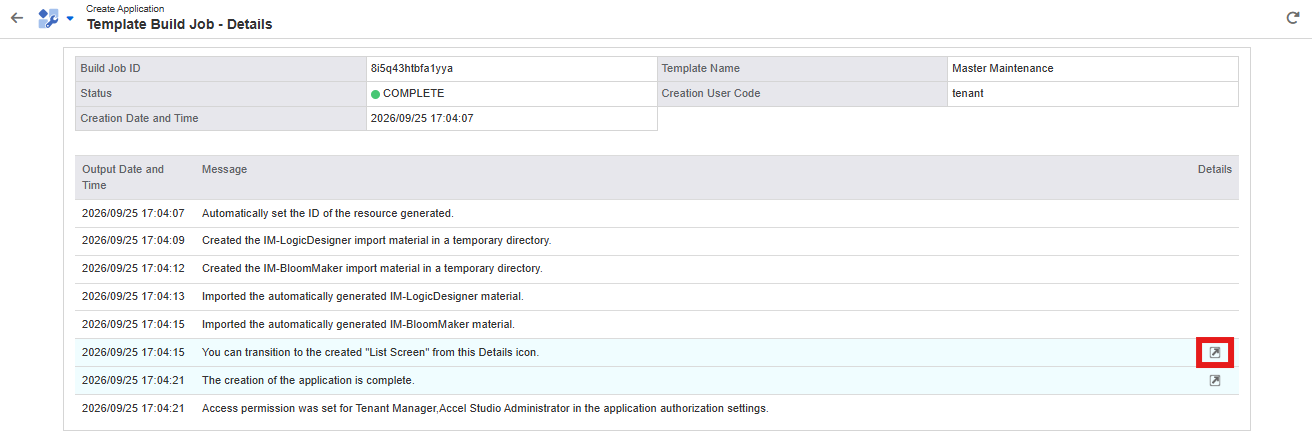
Task: Open Details icon for "List Screen" row
Action: click(1215, 353)
